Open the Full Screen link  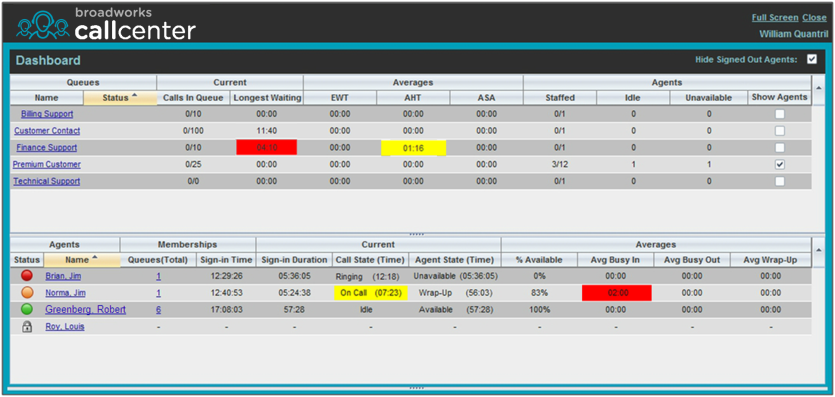(775, 18)
